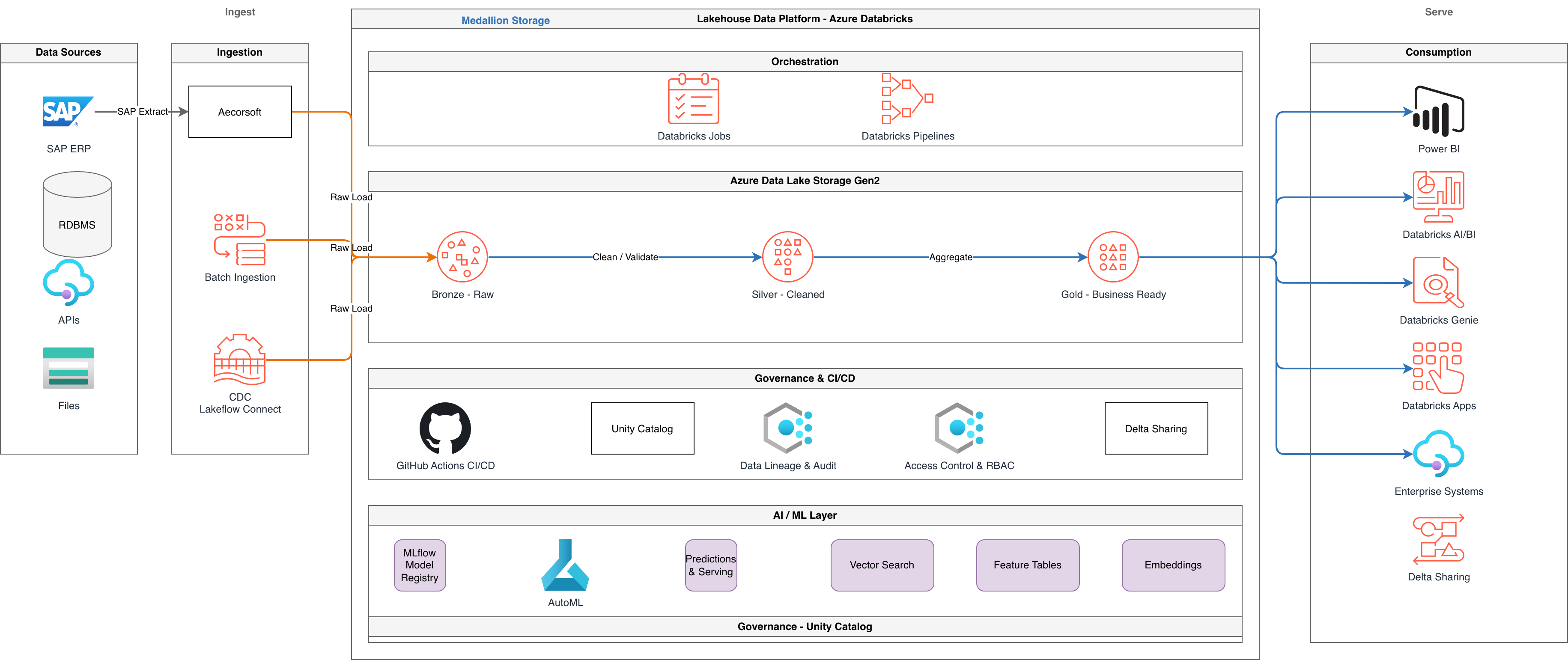This screenshot has width=1568, height=660.
Task: Select the Power BI label
Action: (1438, 149)
